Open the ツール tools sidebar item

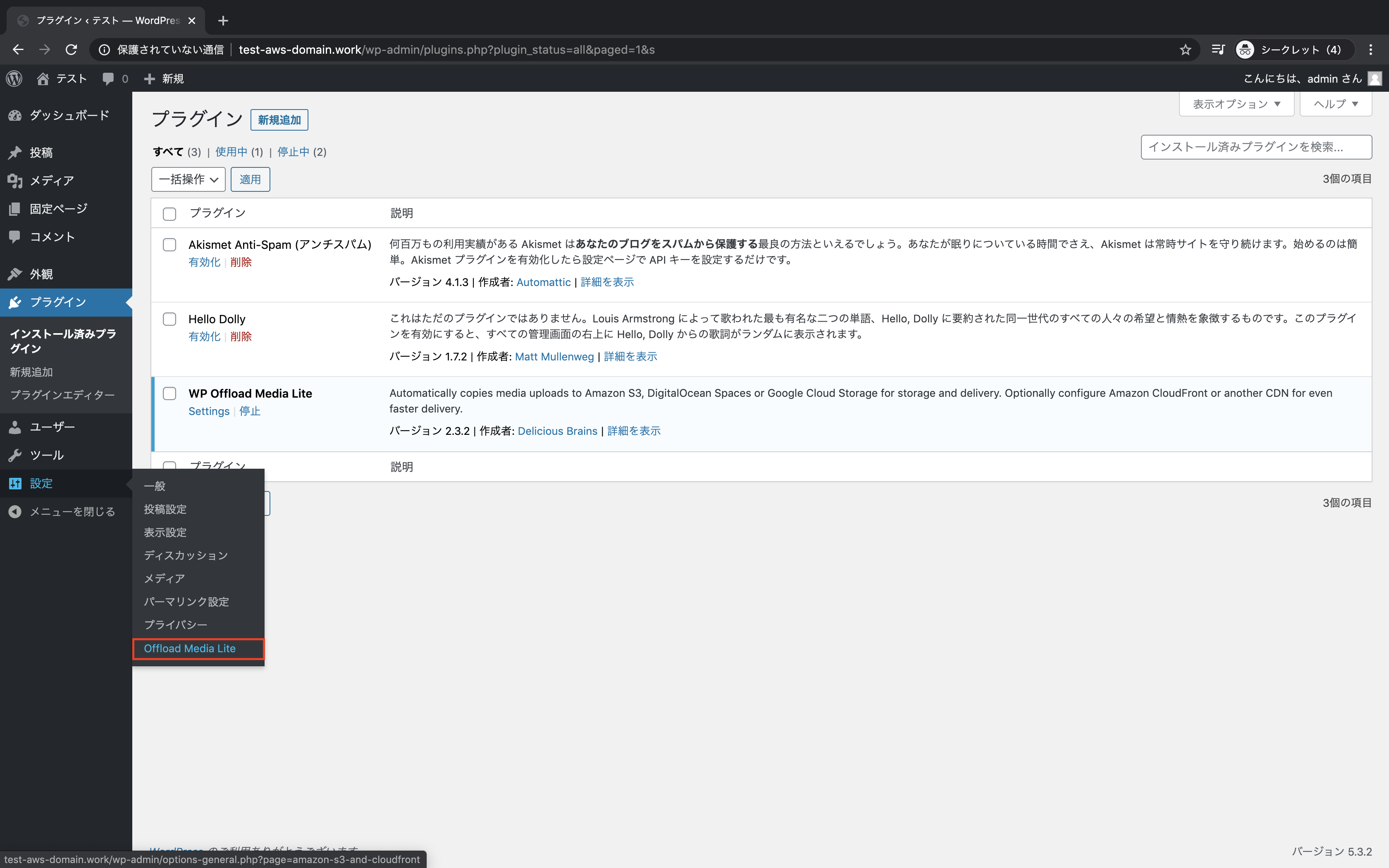46,455
